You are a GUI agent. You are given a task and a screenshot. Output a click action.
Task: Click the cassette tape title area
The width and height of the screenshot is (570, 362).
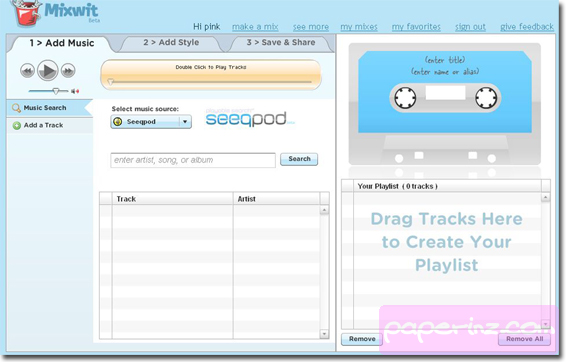tap(445, 60)
